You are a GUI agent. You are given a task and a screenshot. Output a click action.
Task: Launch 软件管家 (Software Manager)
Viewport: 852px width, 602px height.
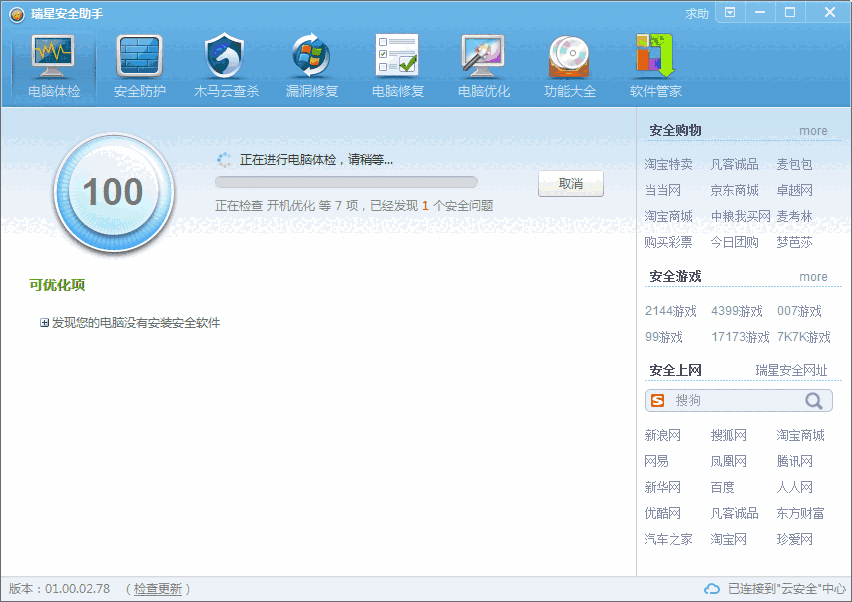coord(655,65)
